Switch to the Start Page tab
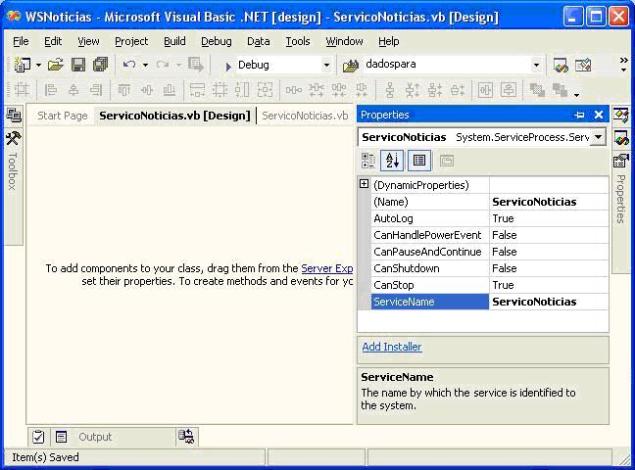The image size is (635, 470). coord(63,116)
